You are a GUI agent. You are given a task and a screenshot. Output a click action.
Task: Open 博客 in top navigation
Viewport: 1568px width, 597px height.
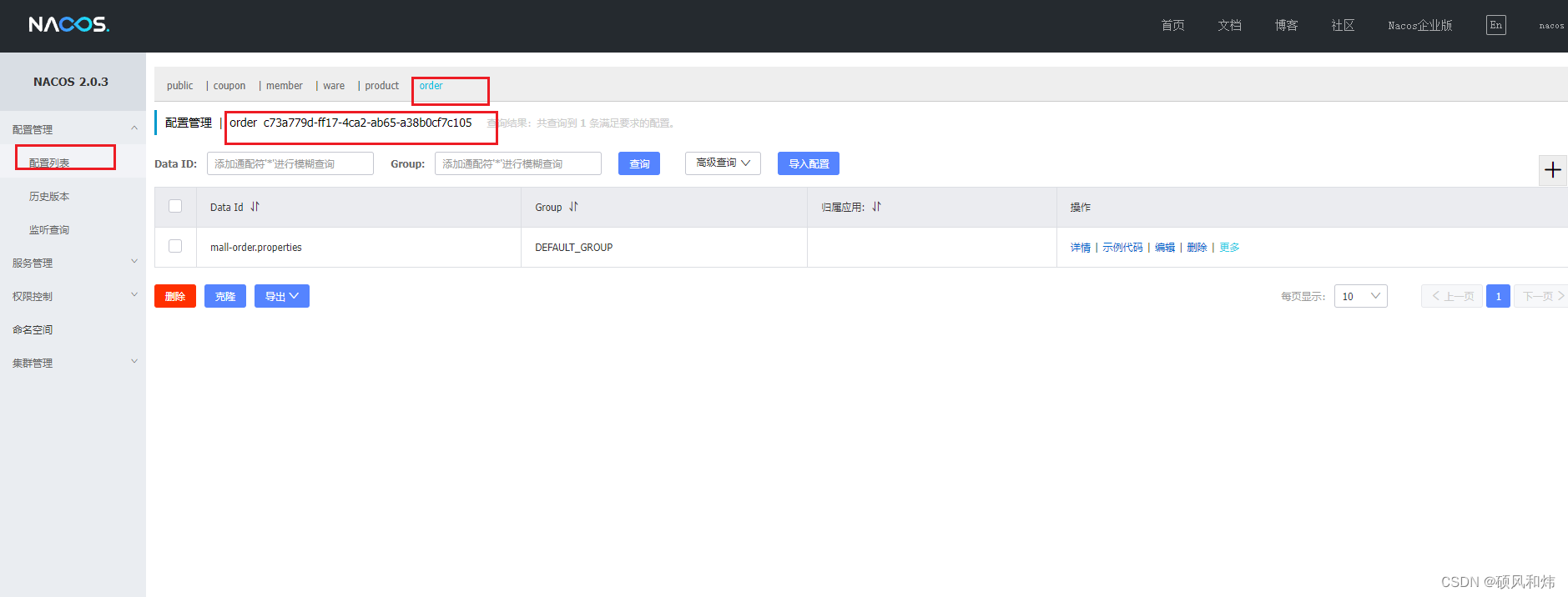[1286, 25]
